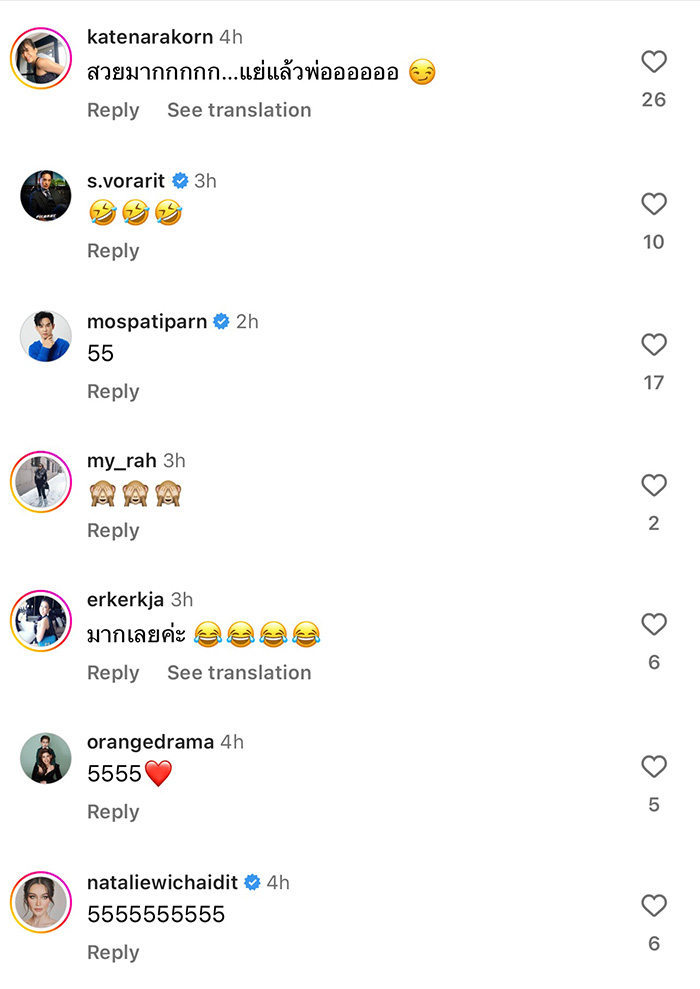Like mospatiparn's '55' comment
The width and height of the screenshot is (700, 989).
[x=653, y=345]
